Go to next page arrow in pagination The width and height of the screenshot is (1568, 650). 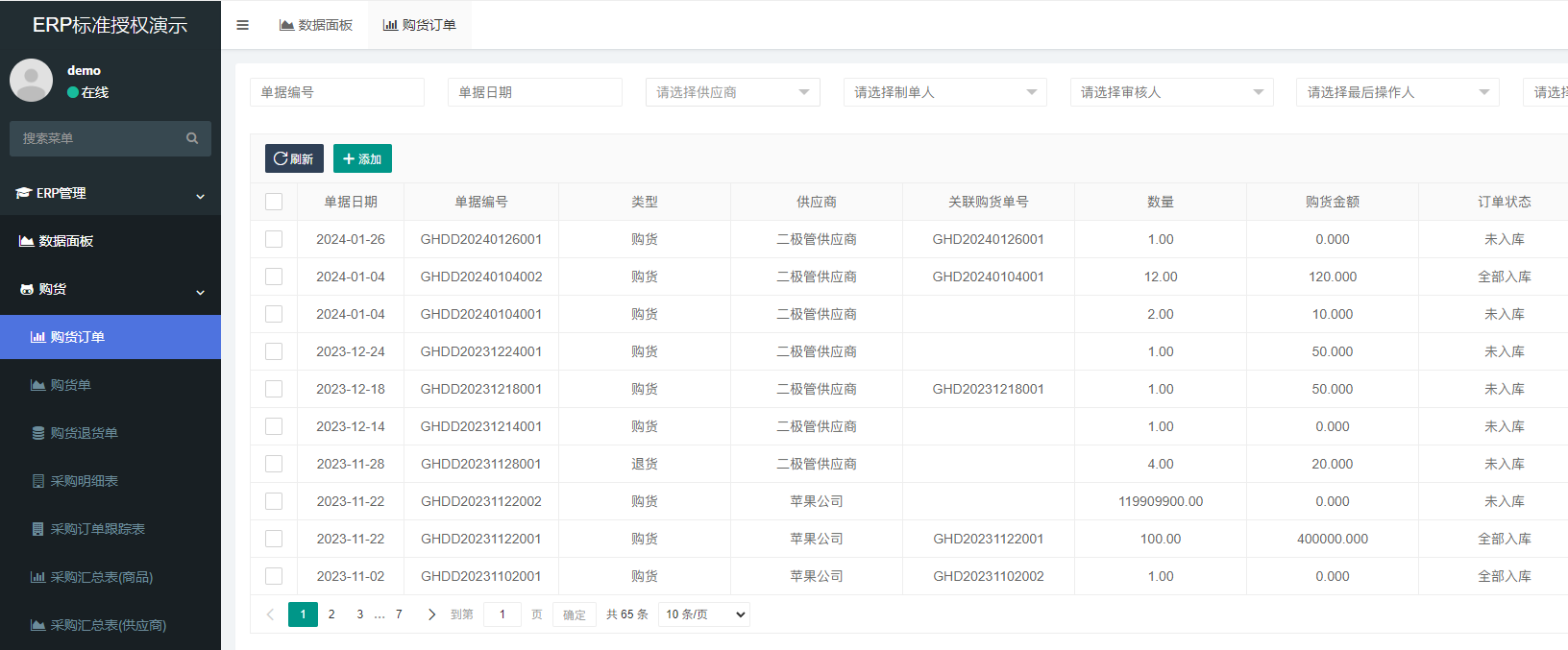431,614
